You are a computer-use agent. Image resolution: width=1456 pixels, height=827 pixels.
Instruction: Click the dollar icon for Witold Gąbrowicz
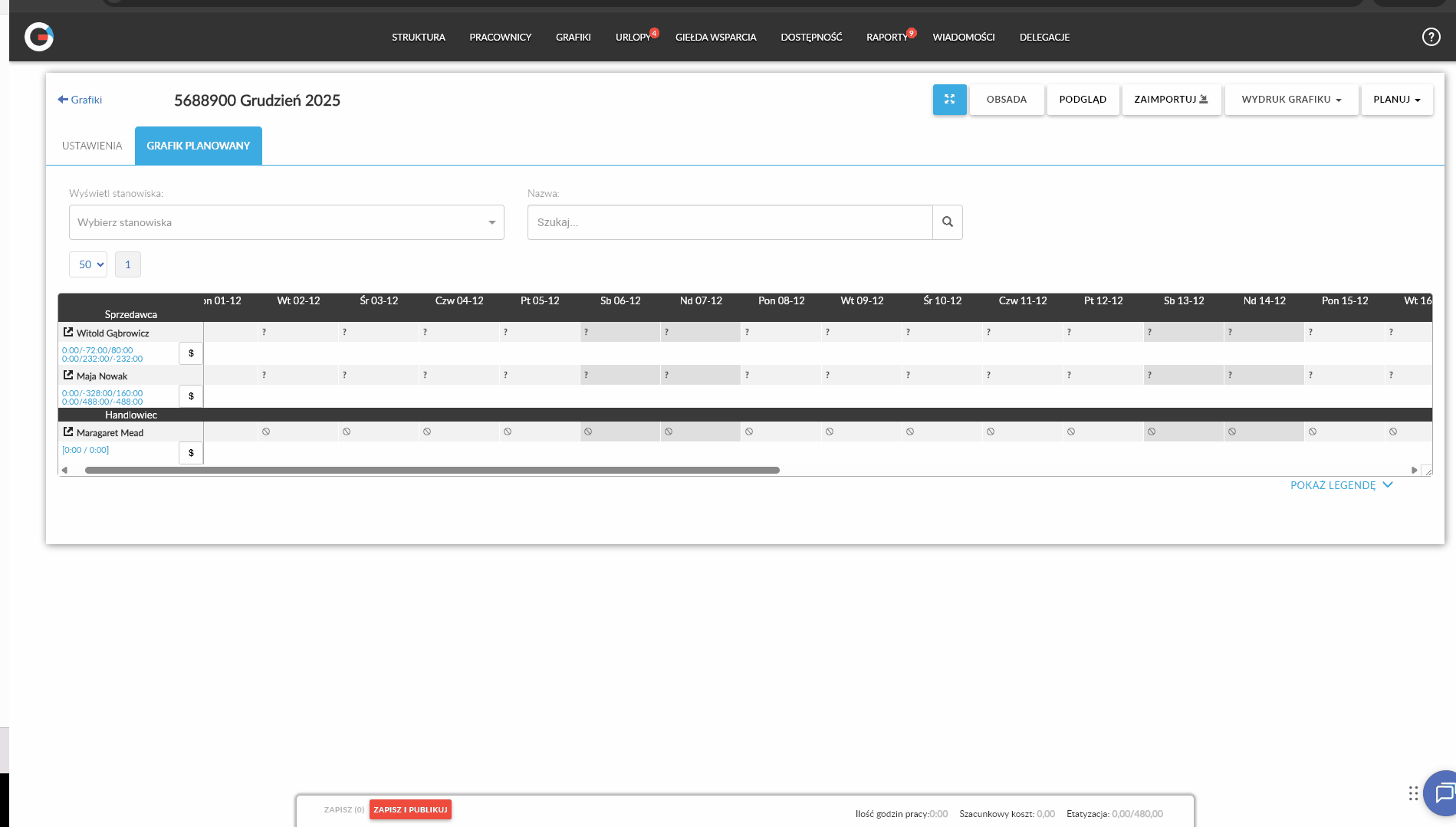pyautogui.click(x=191, y=353)
